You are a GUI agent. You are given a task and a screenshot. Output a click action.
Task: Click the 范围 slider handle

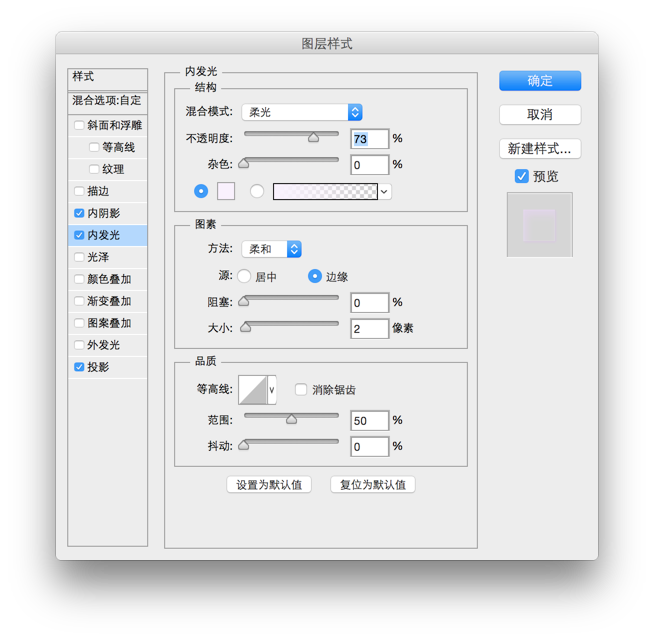click(292, 419)
